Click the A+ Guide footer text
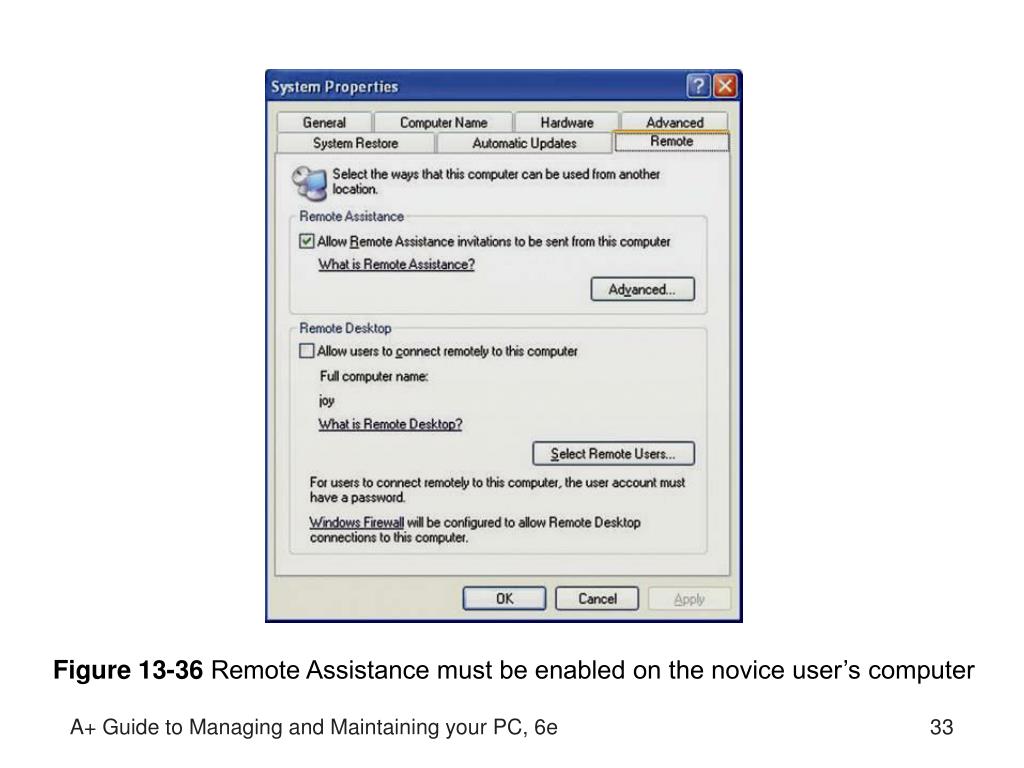Image resolution: width=1024 pixels, height=768 pixels. [313, 727]
